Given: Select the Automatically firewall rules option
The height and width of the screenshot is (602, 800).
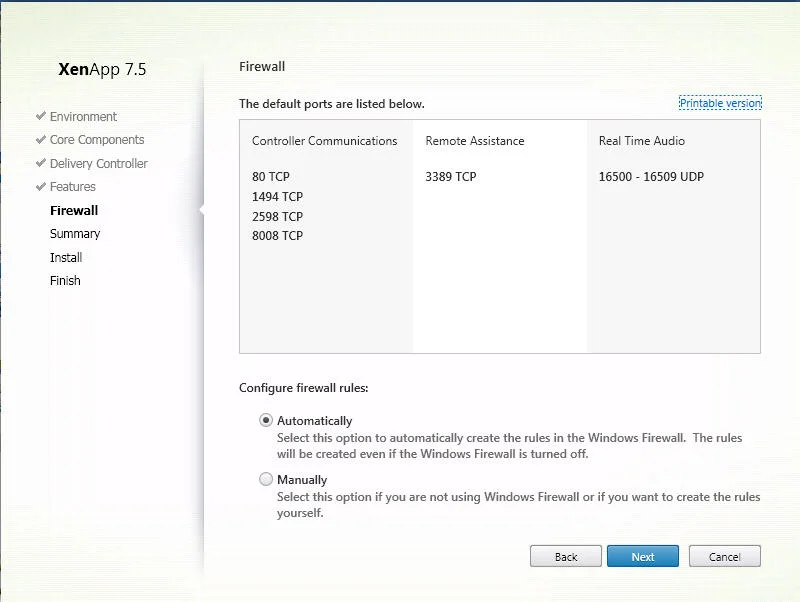Looking at the screenshot, I should [266, 420].
